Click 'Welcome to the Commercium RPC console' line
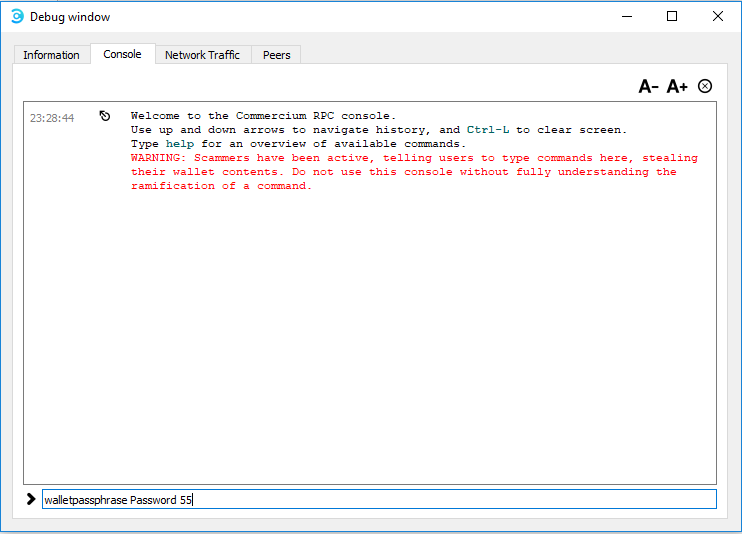Screen dimensions: 742x534 point(263,116)
